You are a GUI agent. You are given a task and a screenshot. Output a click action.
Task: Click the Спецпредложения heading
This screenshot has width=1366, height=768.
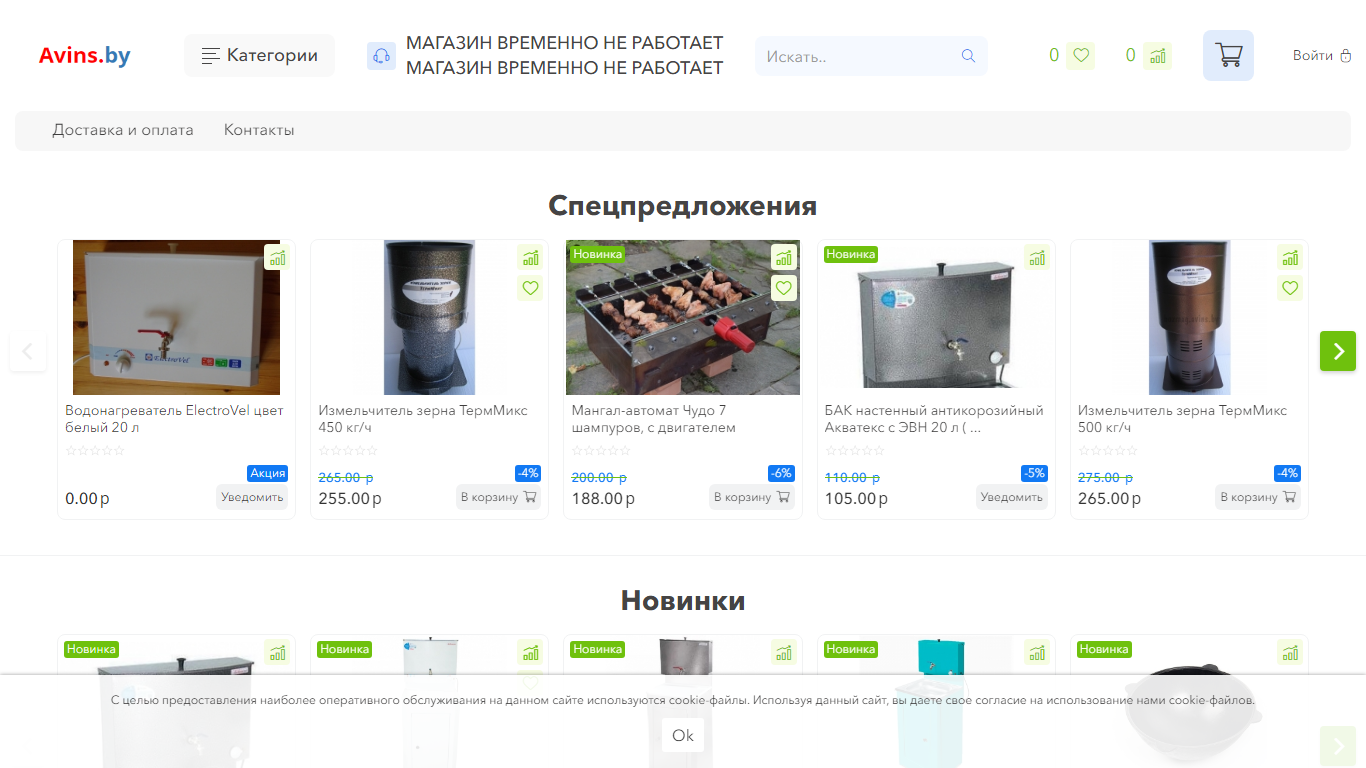pyautogui.click(x=683, y=205)
